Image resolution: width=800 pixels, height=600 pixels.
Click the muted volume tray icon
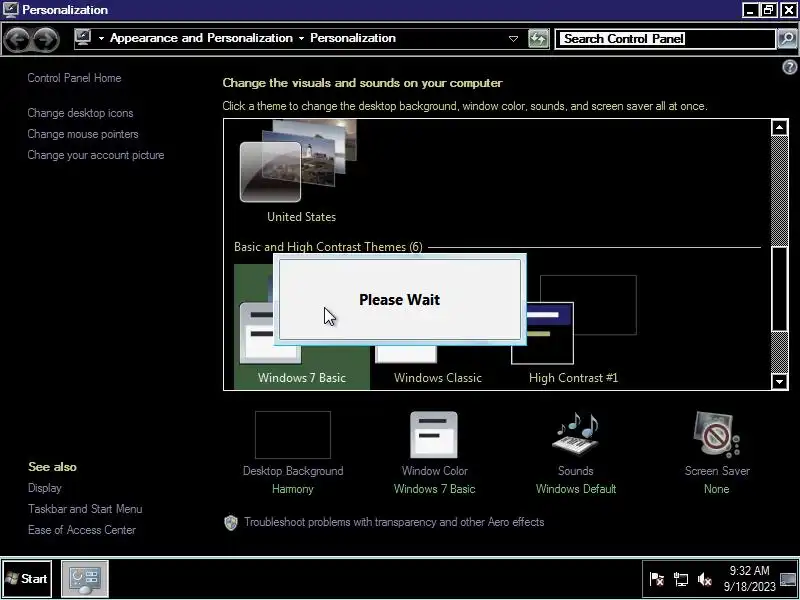pos(704,579)
